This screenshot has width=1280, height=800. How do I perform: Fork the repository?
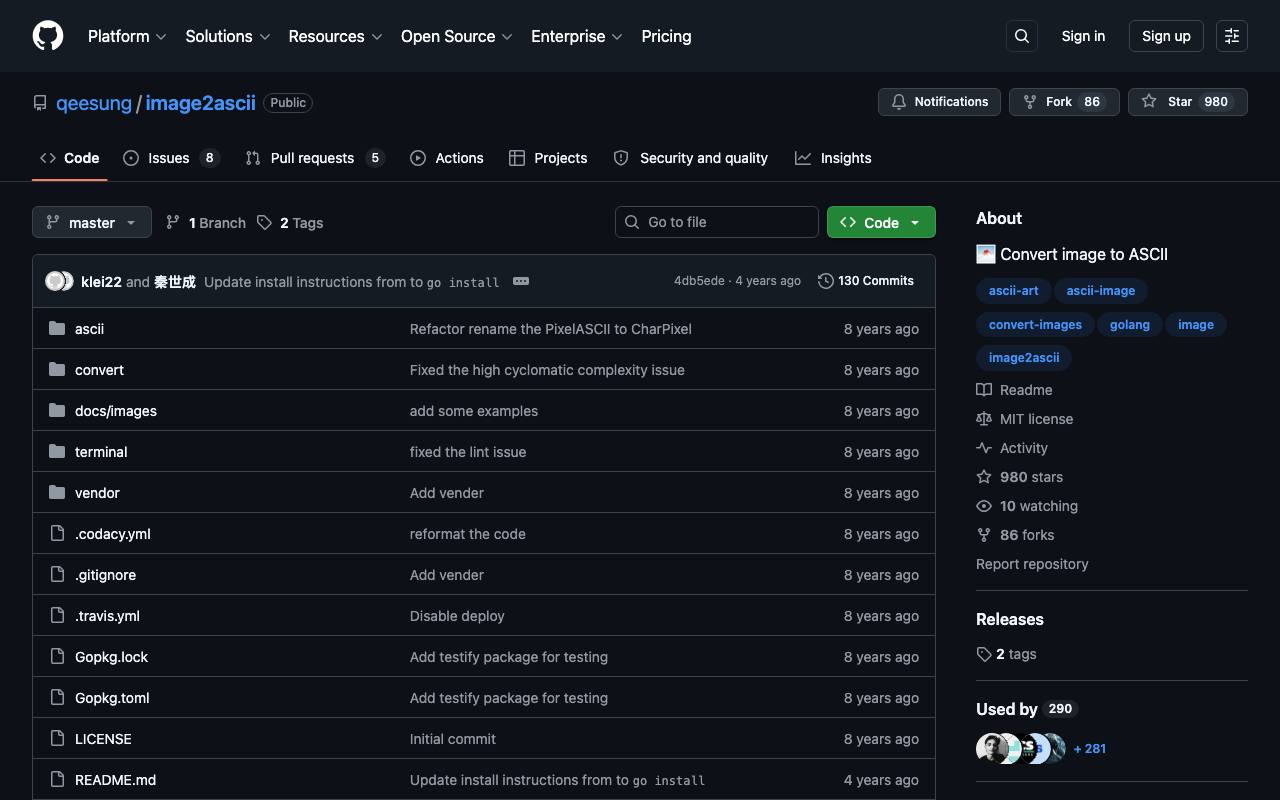pyautogui.click(x=1064, y=102)
